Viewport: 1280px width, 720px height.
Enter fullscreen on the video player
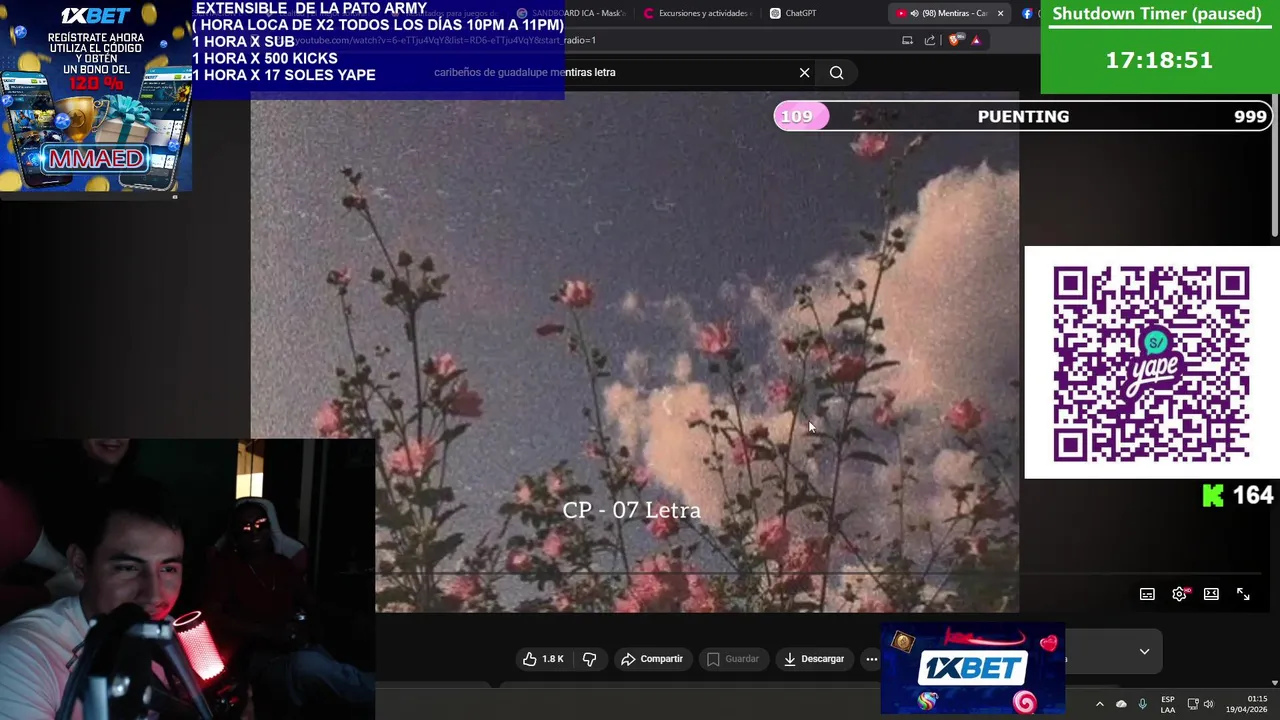pos(1243,594)
